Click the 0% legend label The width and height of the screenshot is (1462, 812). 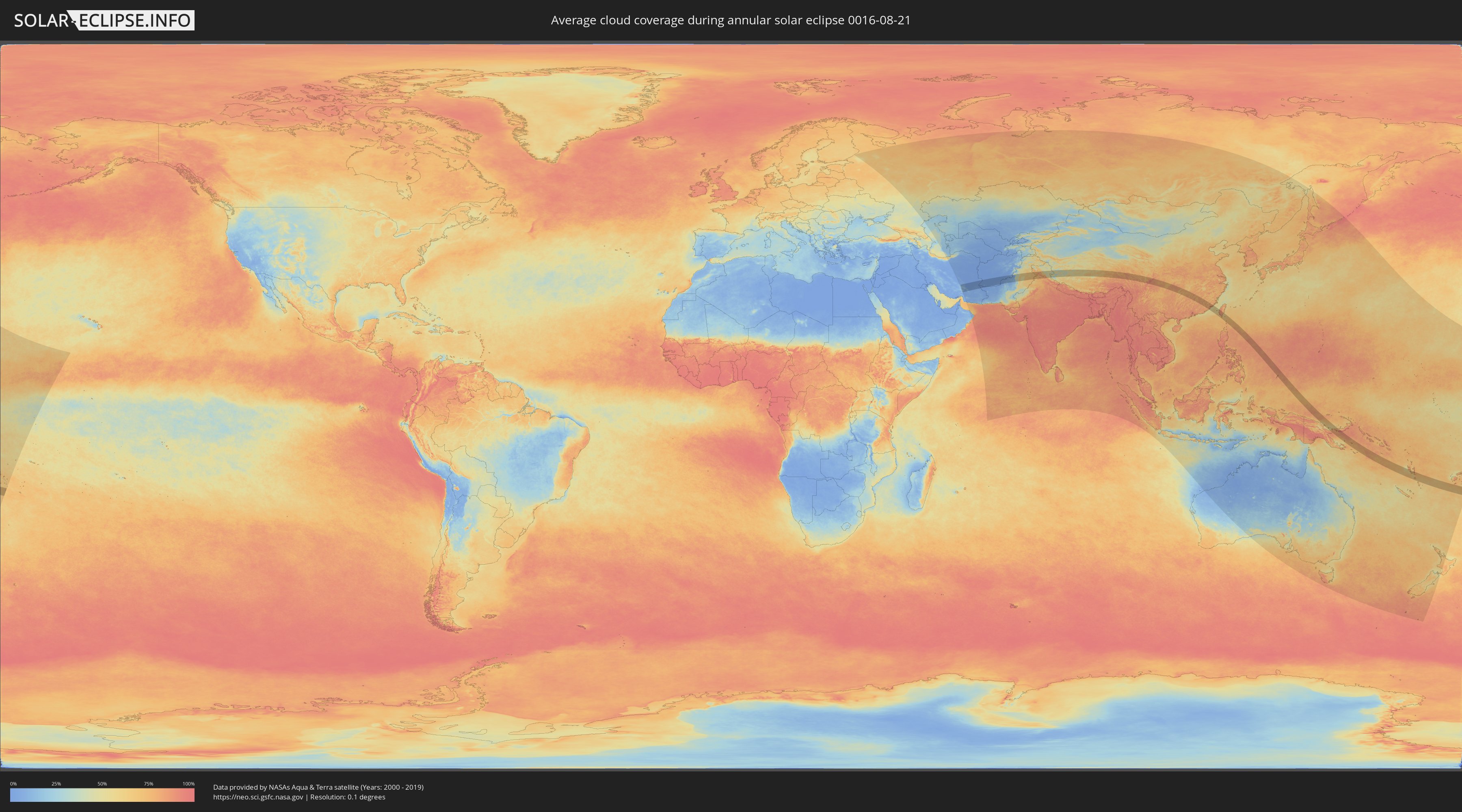pyautogui.click(x=14, y=784)
